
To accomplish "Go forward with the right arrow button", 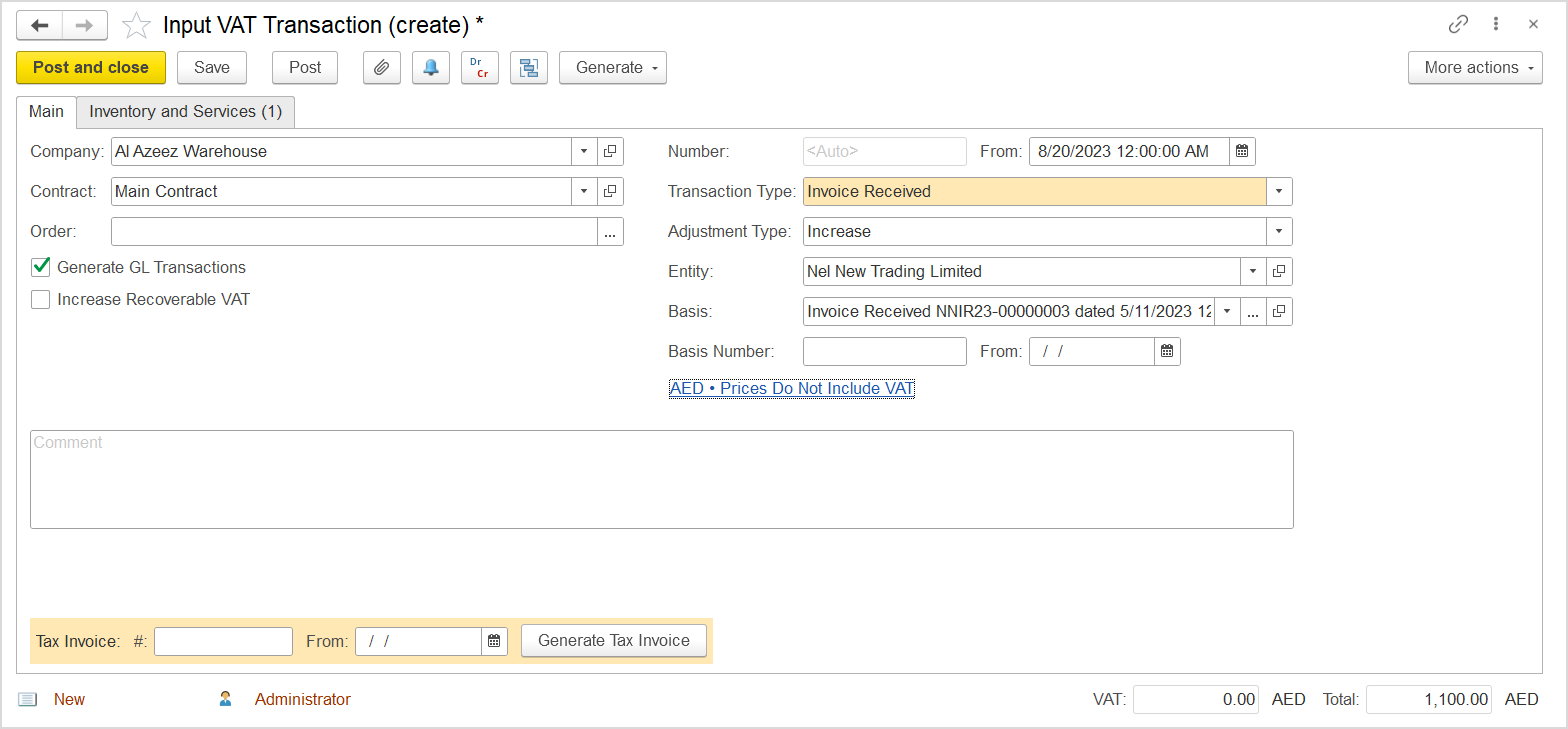I will tap(85, 25).
